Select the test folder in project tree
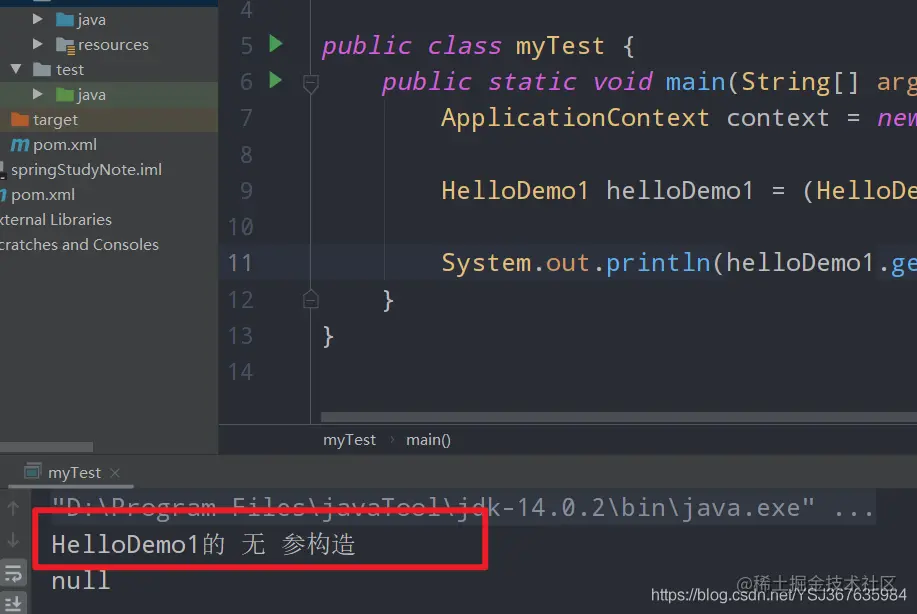This screenshot has width=917, height=614. point(70,70)
